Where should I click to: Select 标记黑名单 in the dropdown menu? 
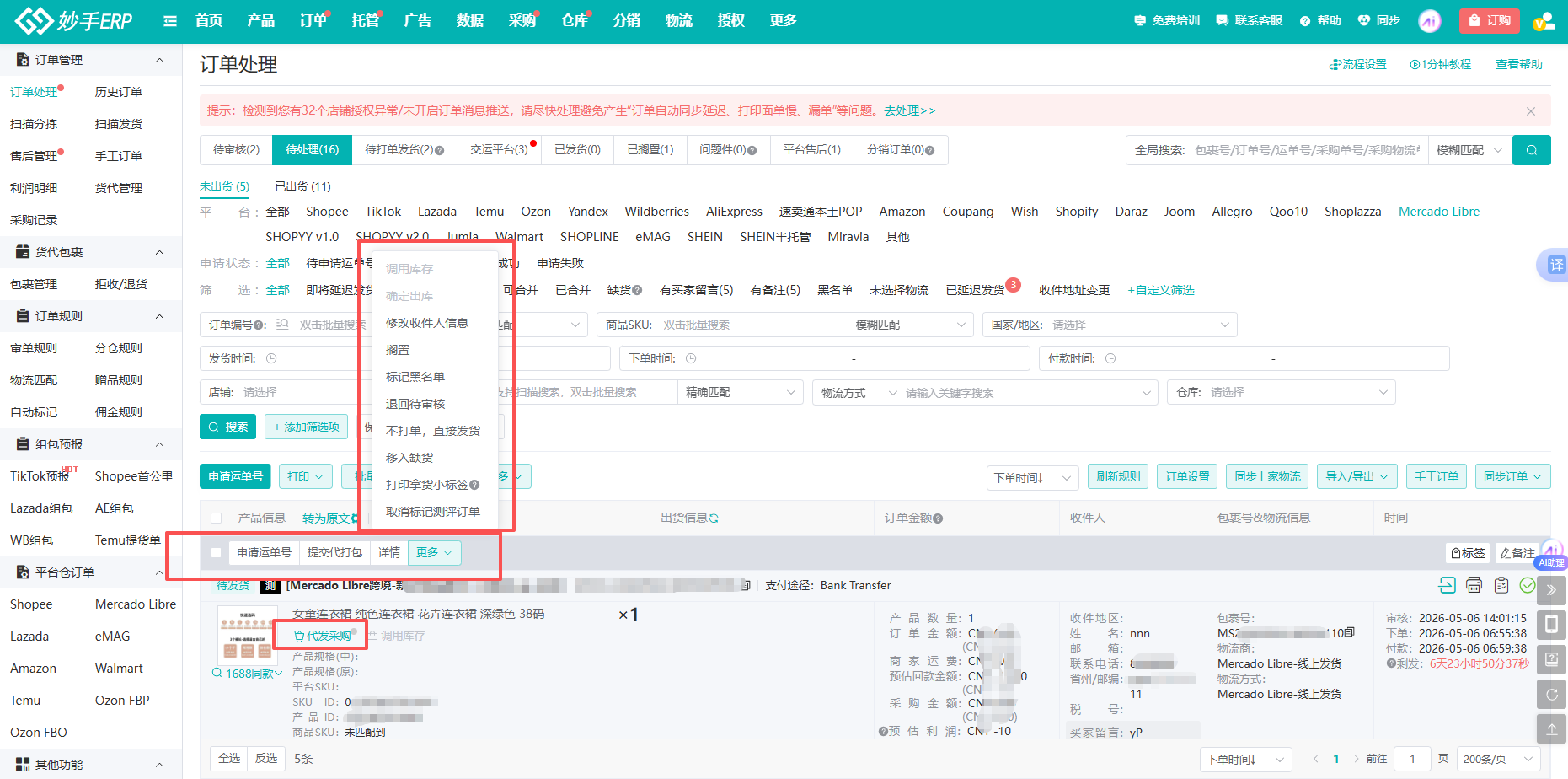coord(415,377)
